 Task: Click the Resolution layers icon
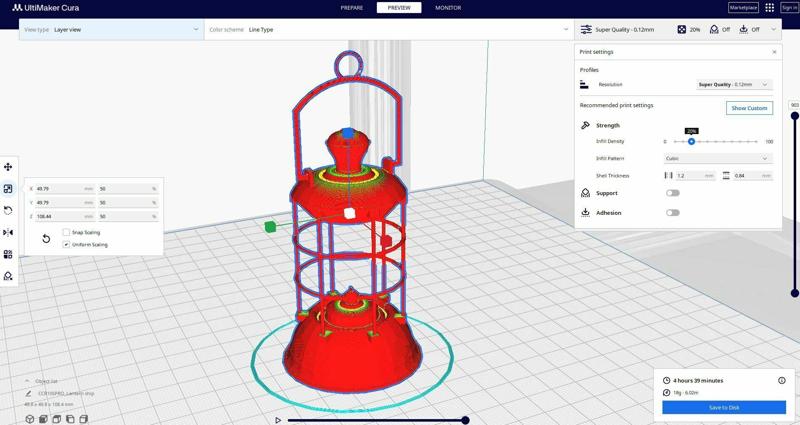584,84
